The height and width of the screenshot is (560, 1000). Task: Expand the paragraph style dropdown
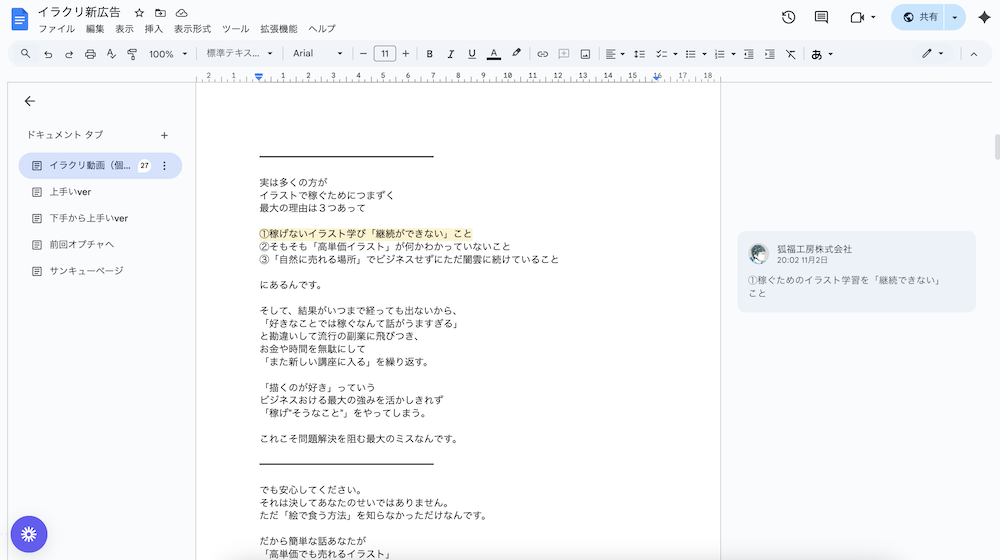point(239,54)
